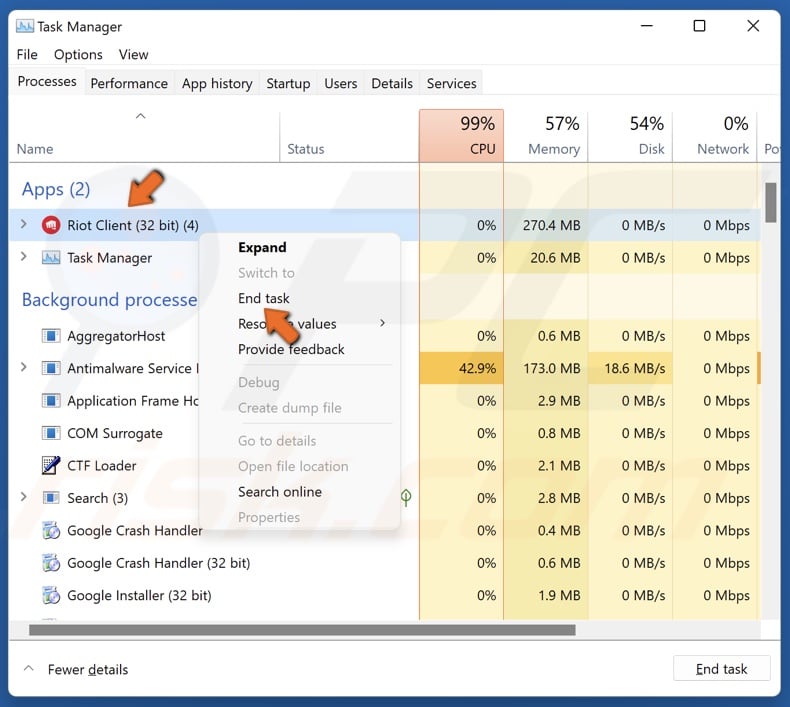Open the Resource values submenu arrow
Image resolution: width=790 pixels, height=707 pixels.
[382, 323]
